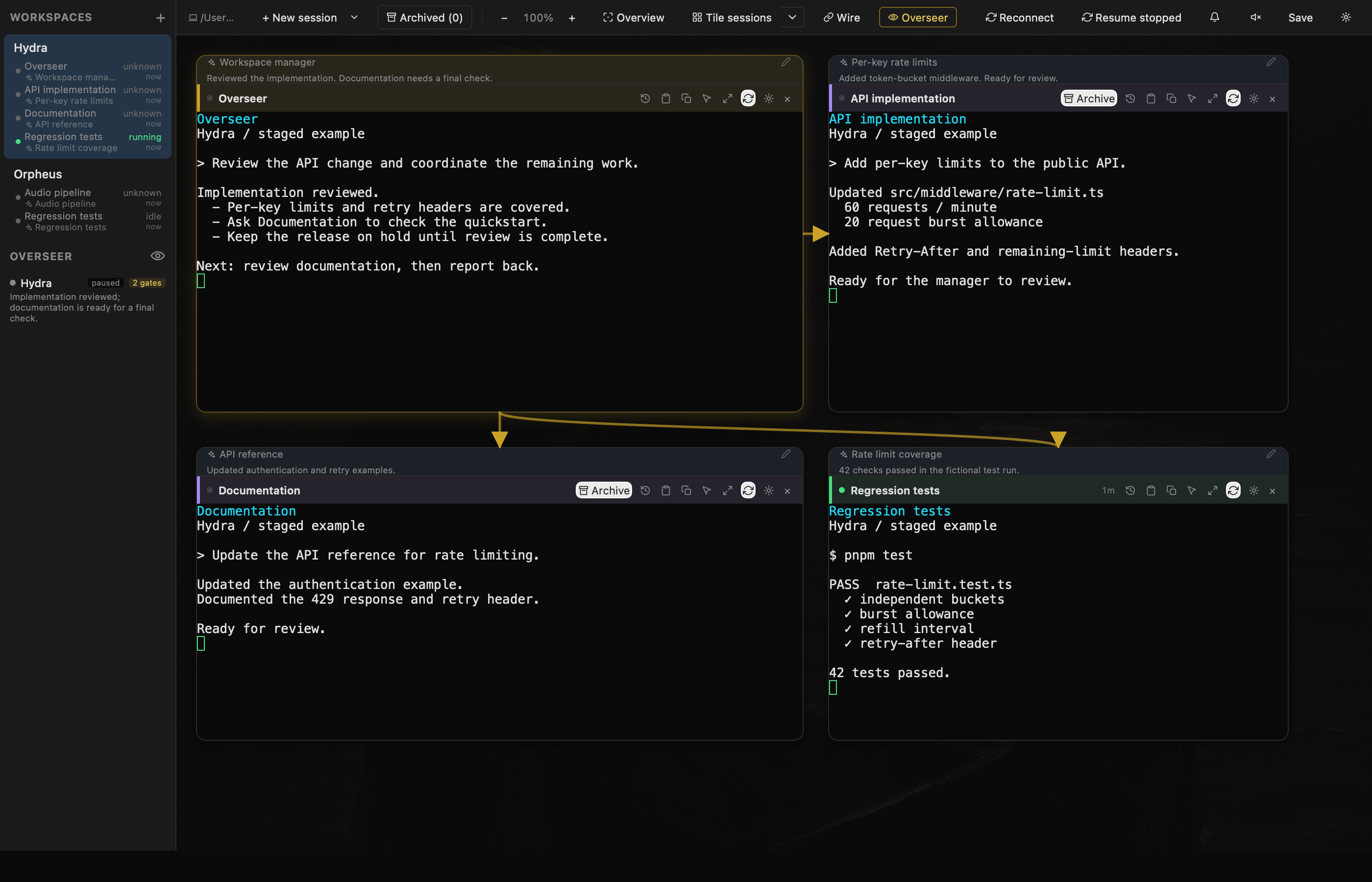The width and height of the screenshot is (1372, 882).
Task: Click the Overview button
Action: coord(633,17)
